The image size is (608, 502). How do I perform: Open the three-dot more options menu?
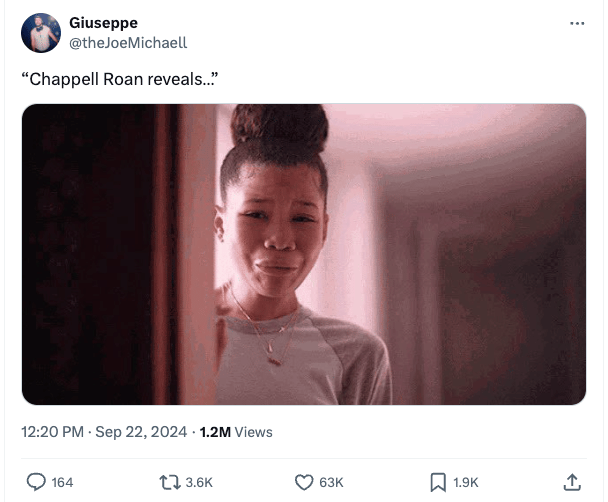[x=577, y=24]
